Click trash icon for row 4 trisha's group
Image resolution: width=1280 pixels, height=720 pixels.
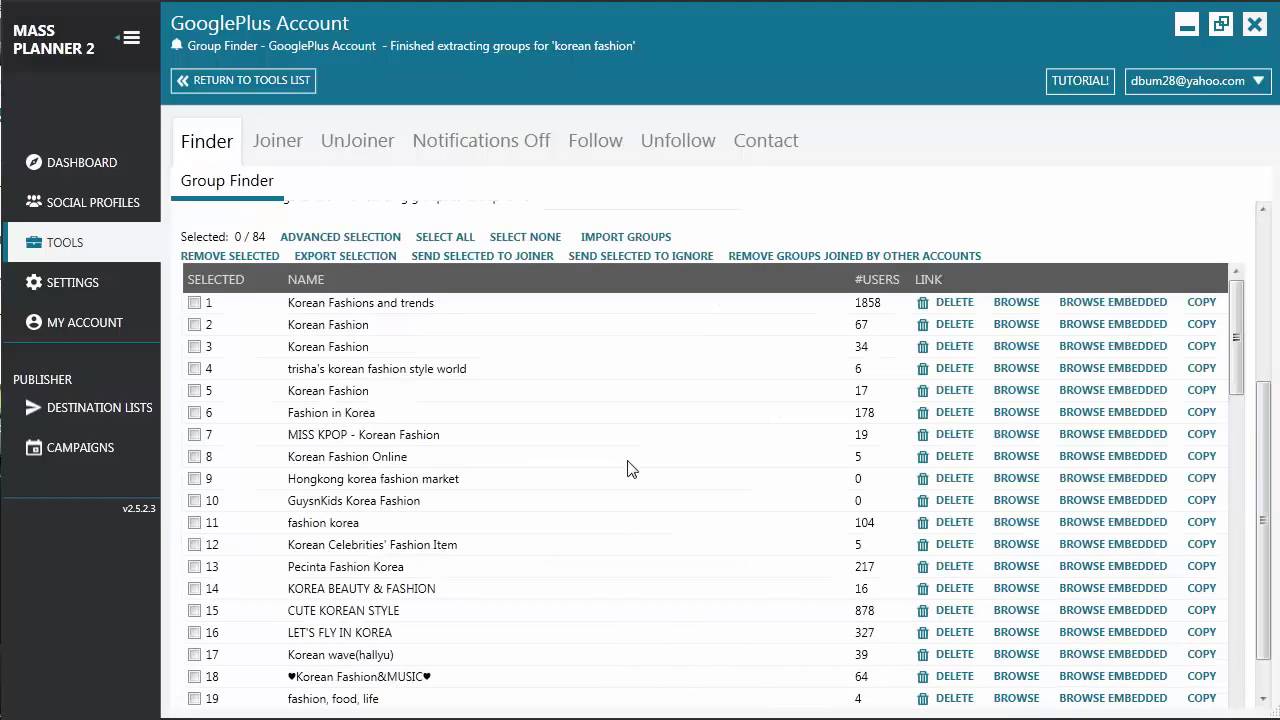click(x=923, y=369)
